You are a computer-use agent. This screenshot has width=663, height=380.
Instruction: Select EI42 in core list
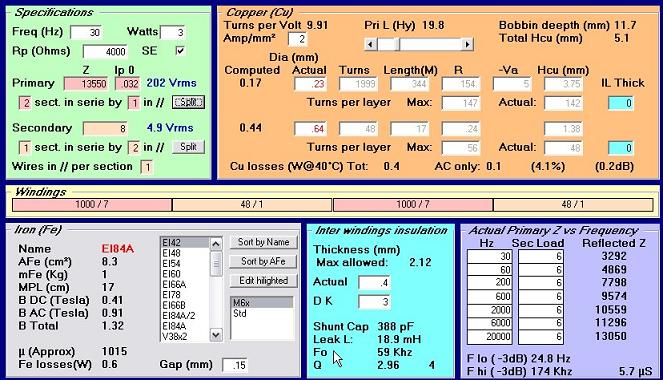[185, 243]
